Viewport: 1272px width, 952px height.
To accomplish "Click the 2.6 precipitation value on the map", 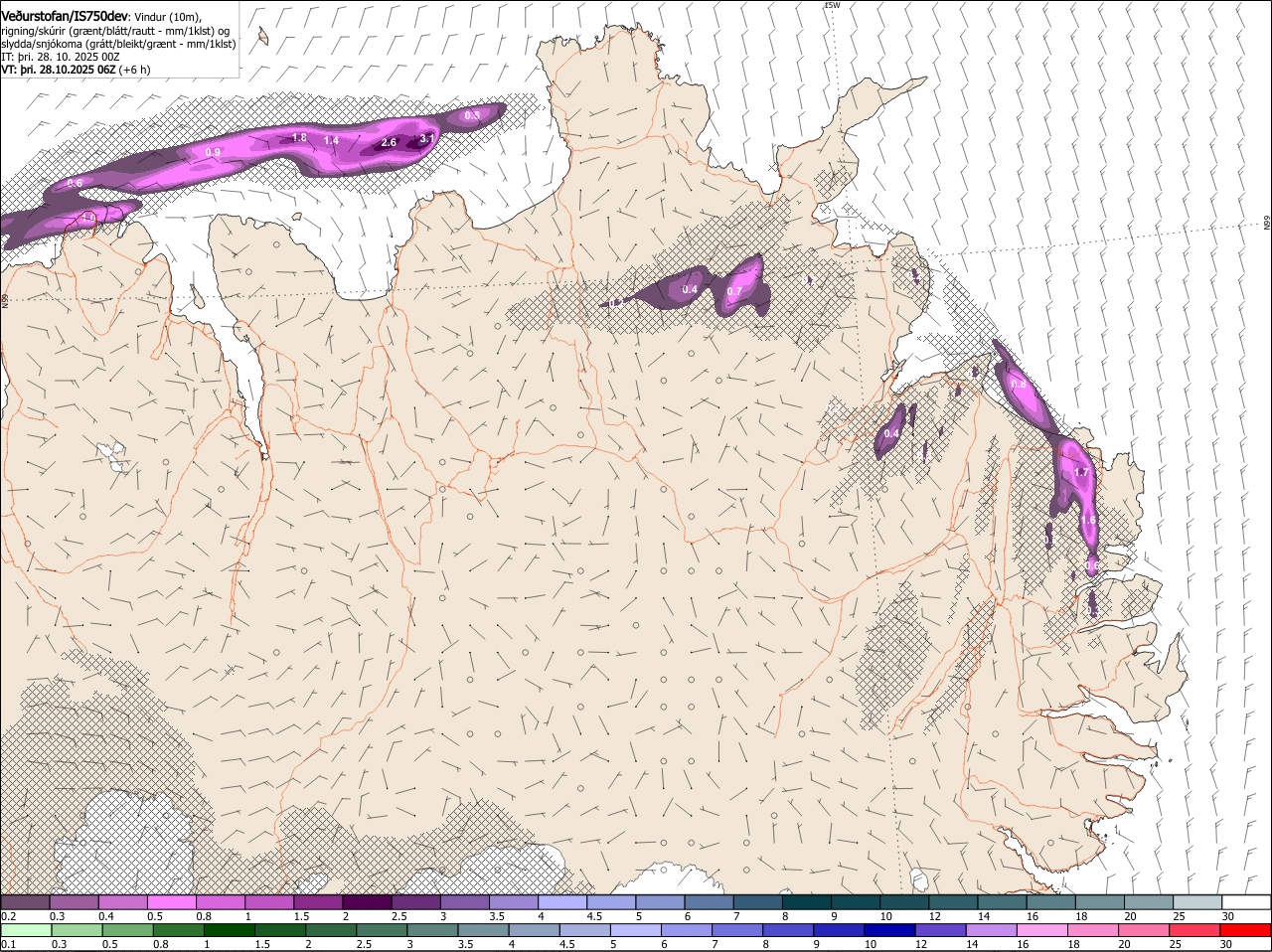I will pyautogui.click(x=389, y=143).
